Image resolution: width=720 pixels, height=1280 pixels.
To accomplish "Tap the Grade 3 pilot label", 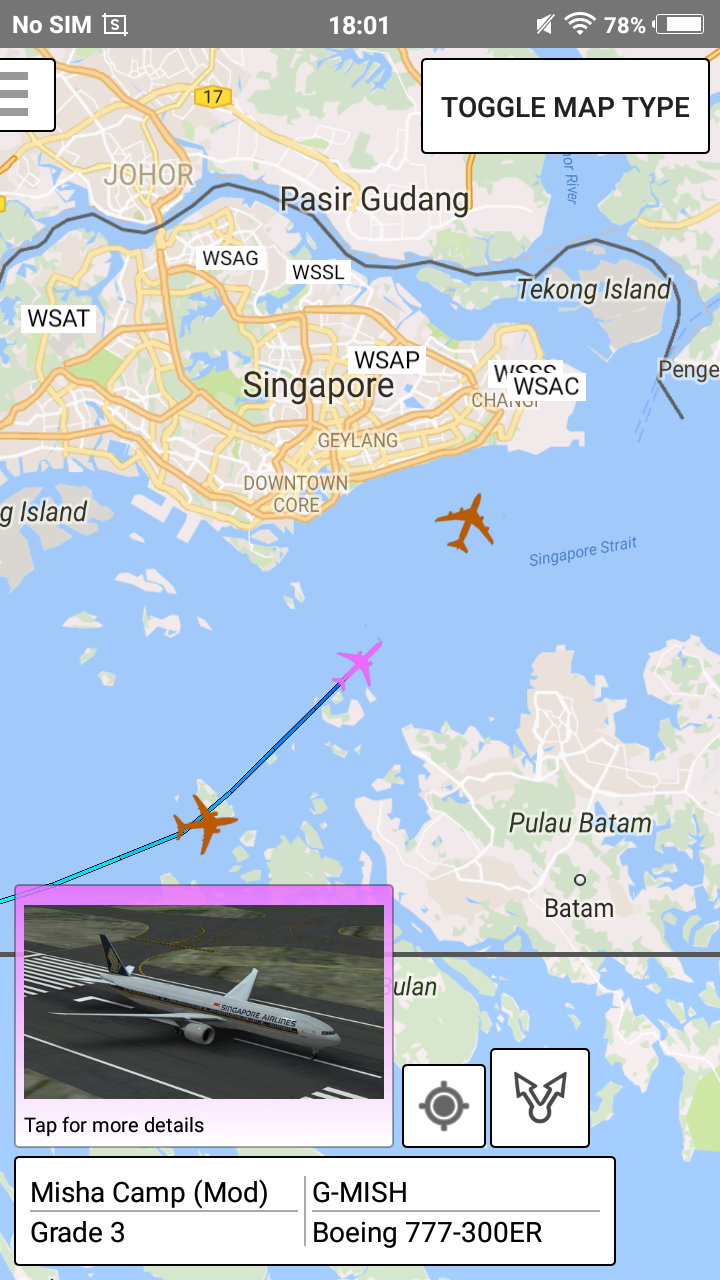I will (x=78, y=1232).
